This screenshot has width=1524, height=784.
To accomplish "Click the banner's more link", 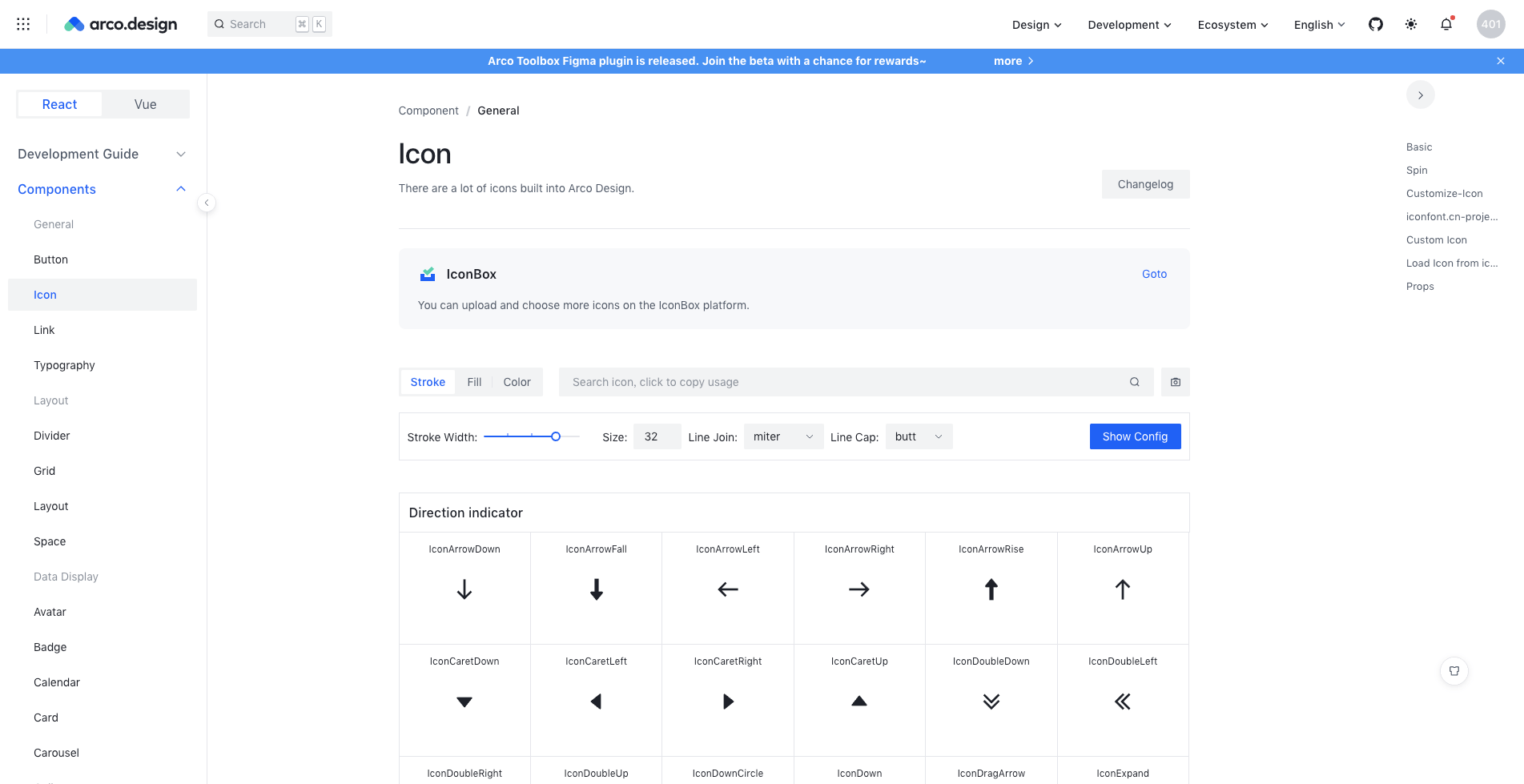I will coord(1014,61).
